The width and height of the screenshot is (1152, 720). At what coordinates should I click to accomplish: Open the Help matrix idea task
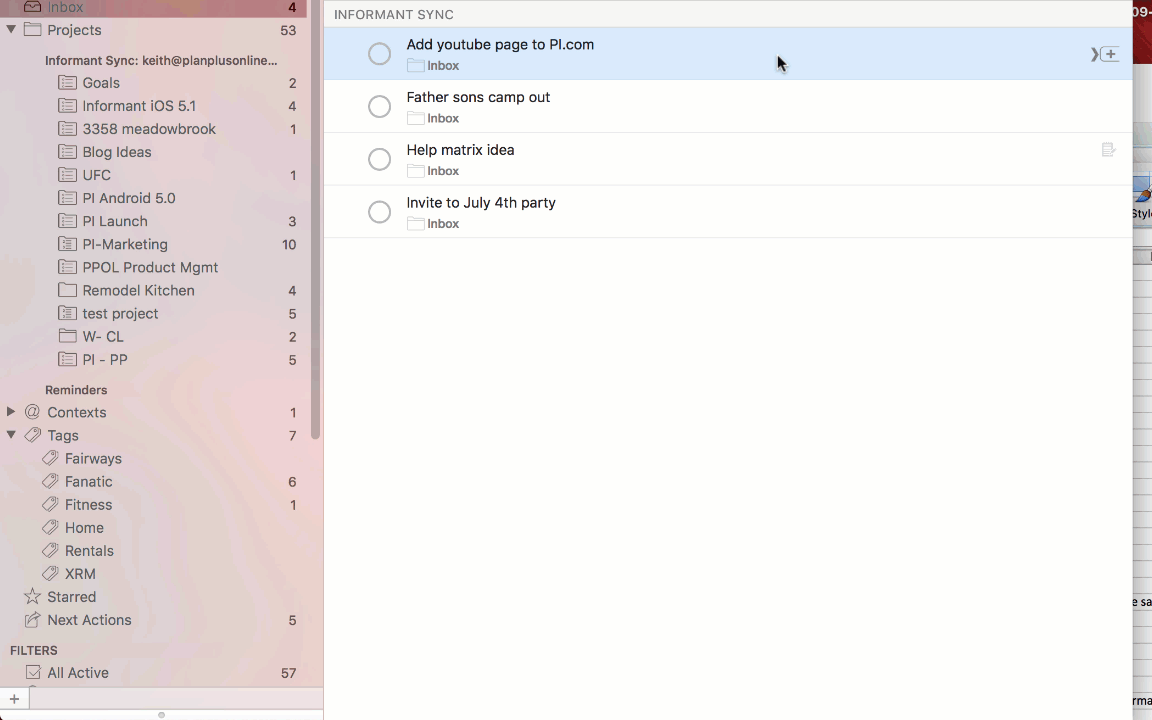[460, 150]
